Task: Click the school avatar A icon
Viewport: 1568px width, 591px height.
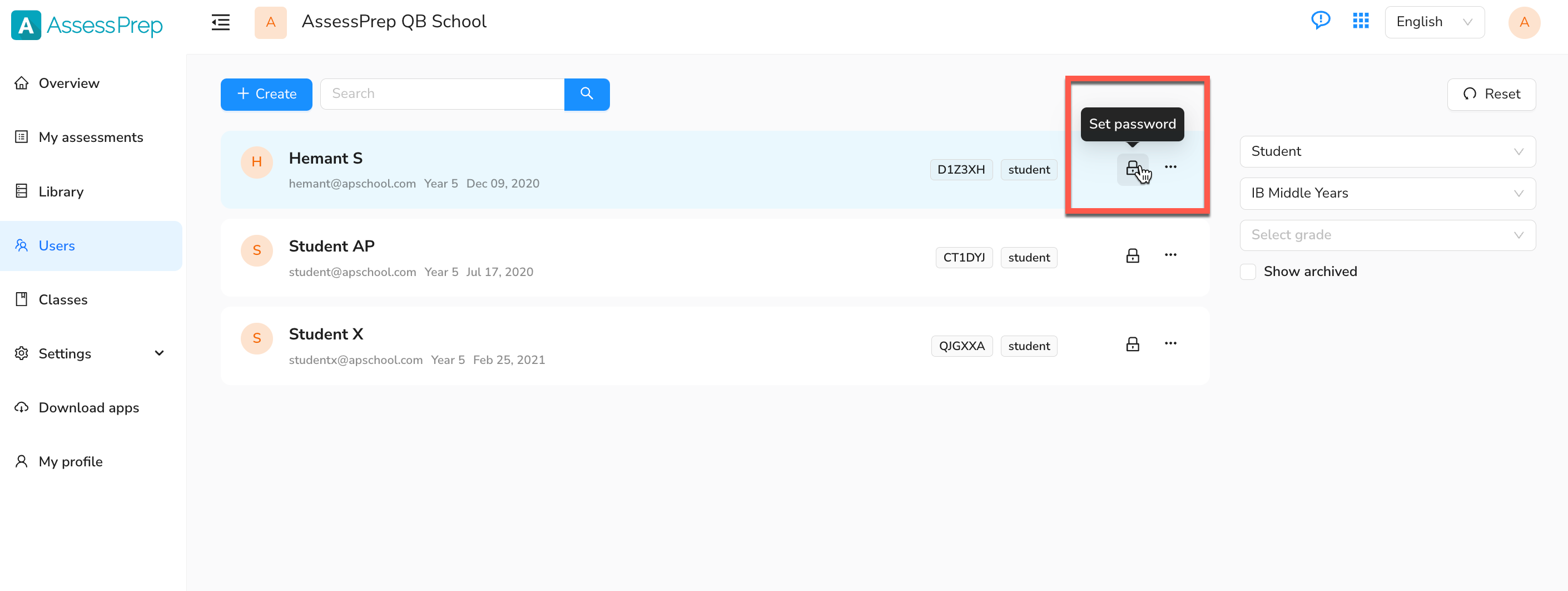Action: point(270,23)
